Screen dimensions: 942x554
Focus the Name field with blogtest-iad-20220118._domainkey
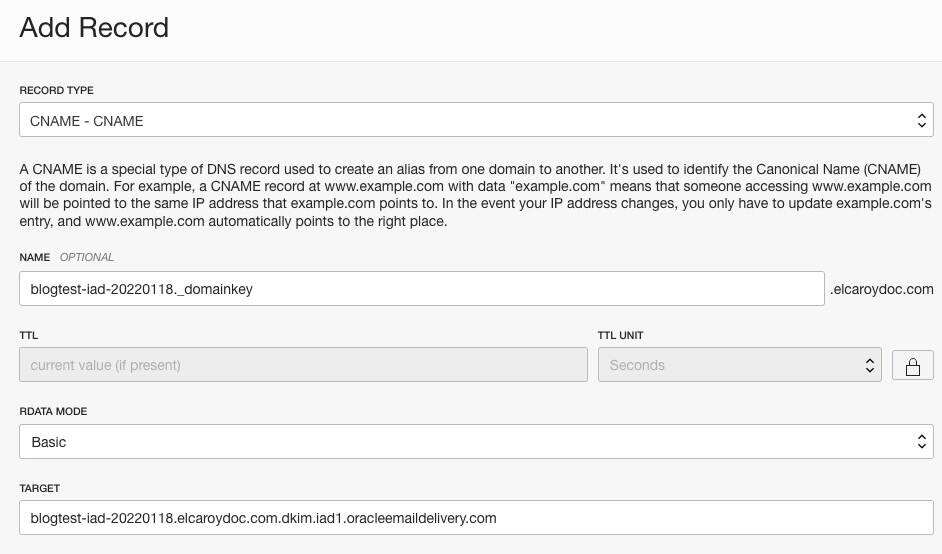click(x=422, y=288)
